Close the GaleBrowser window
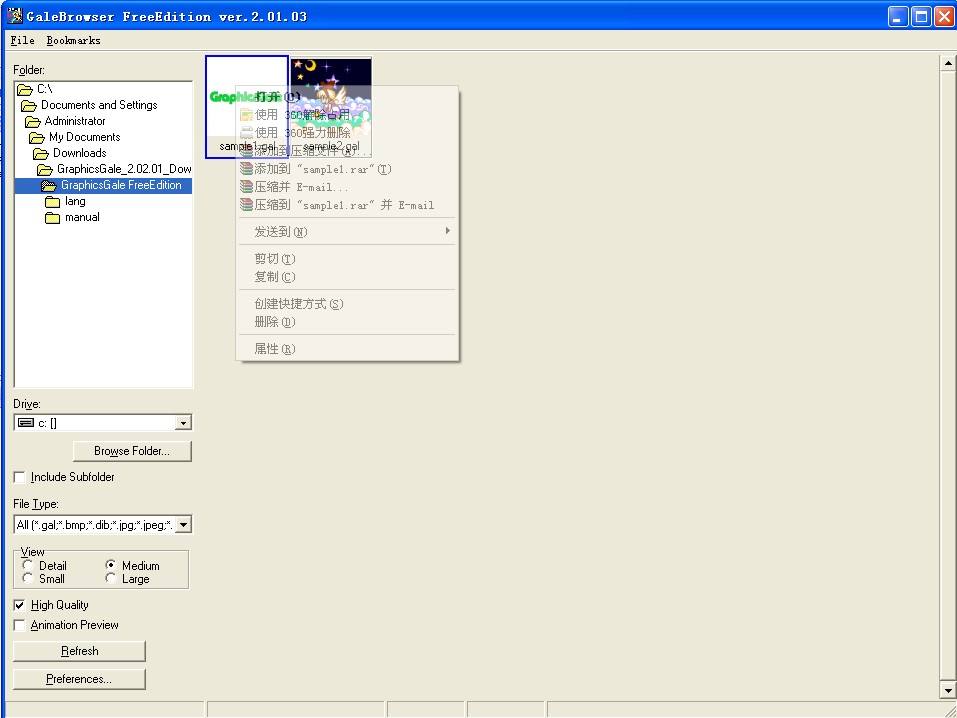Viewport: 957px width, 718px height. tap(944, 16)
